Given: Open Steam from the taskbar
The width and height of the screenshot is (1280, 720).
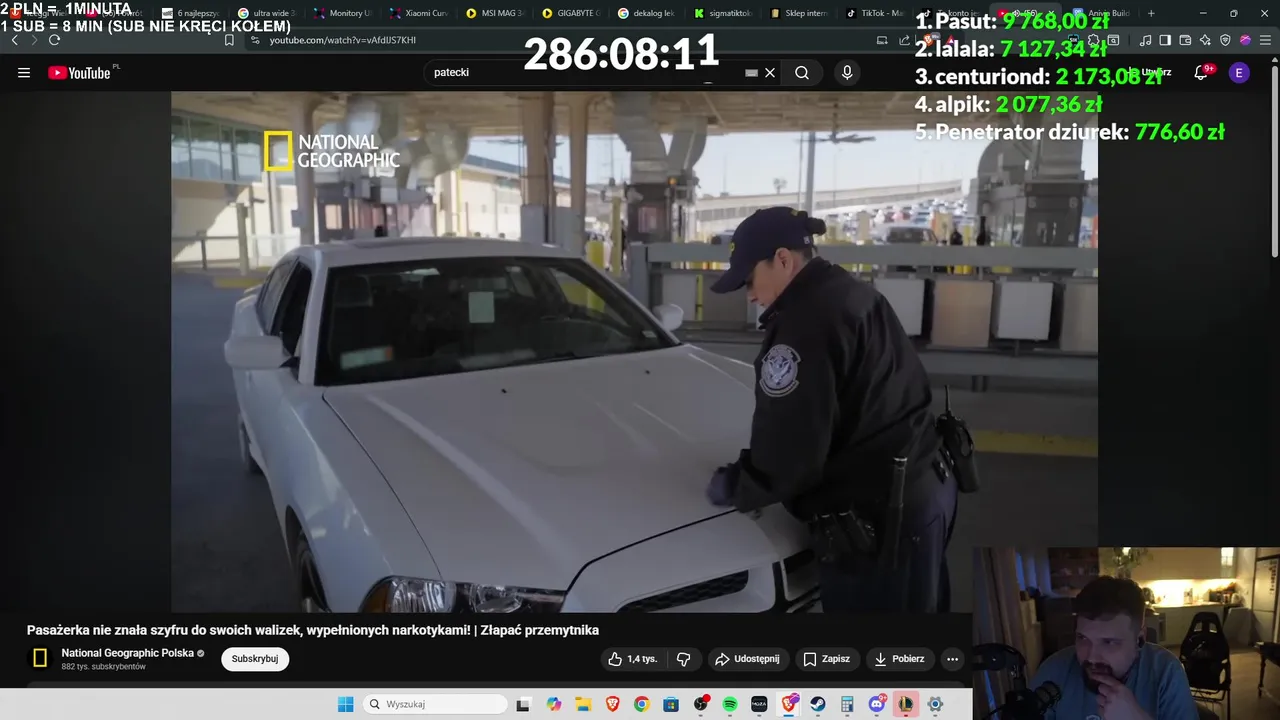Looking at the screenshot, I should [x=818, y=704].
